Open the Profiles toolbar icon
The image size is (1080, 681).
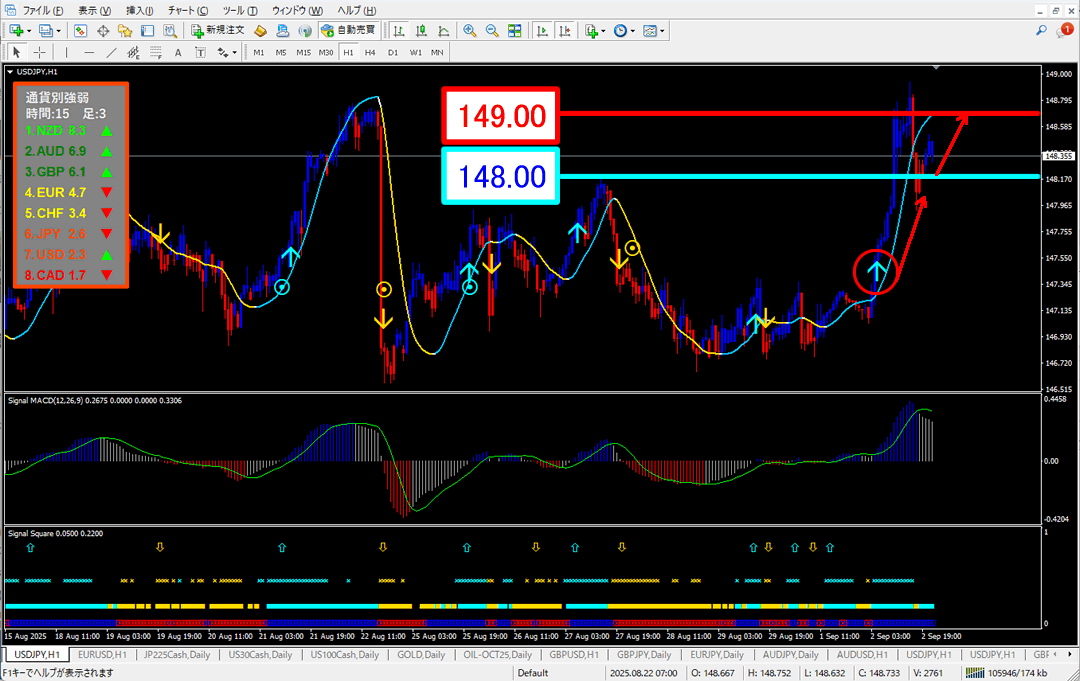(x=45, y=31)
